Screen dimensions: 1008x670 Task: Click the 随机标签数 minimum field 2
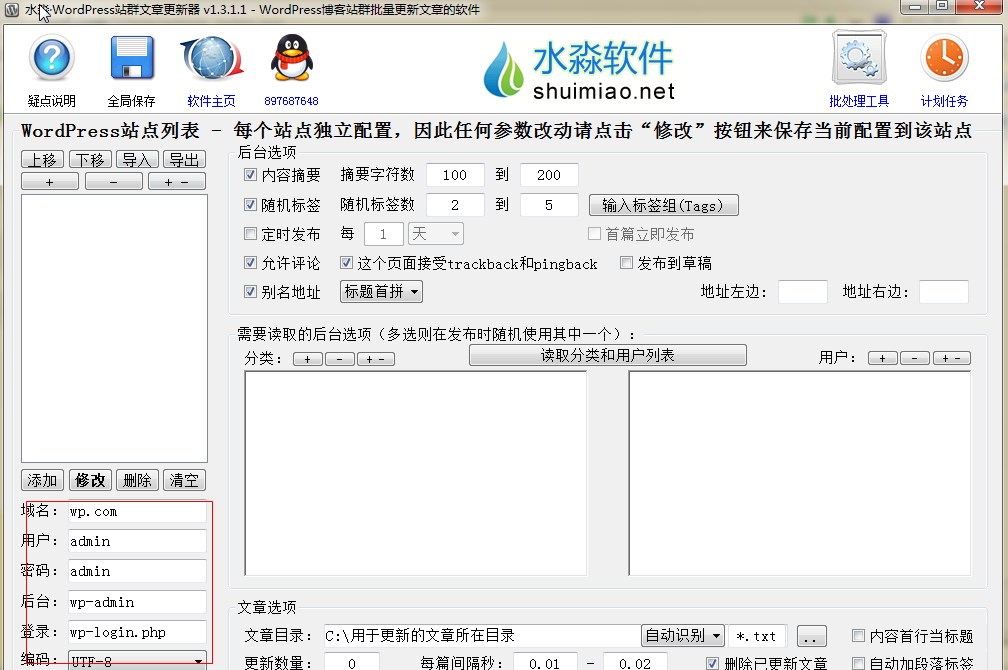coord(454,205)
